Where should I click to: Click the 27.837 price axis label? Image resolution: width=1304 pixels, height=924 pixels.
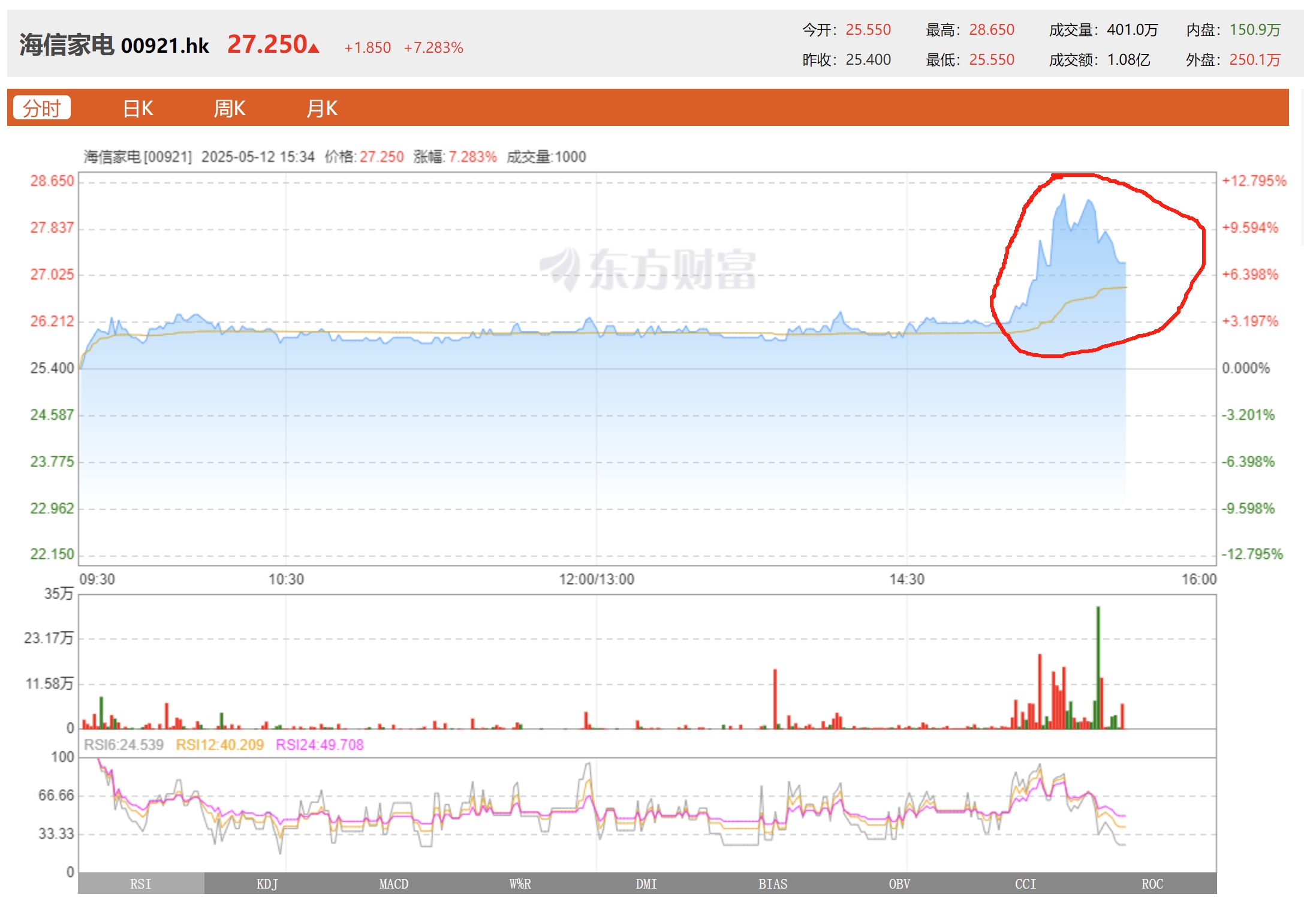[52, 228]
